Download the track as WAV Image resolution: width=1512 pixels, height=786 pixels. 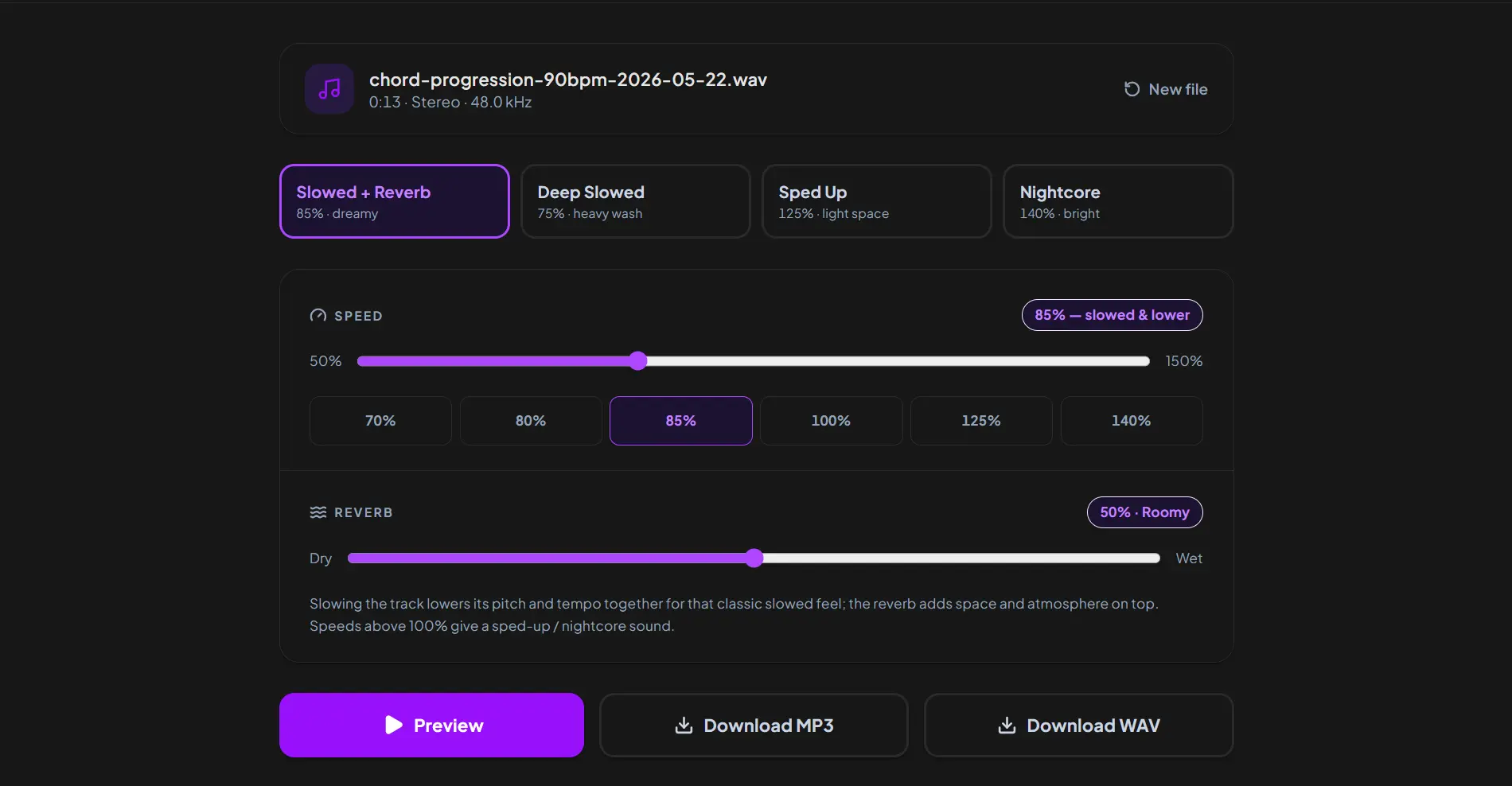pos(1078,725)
